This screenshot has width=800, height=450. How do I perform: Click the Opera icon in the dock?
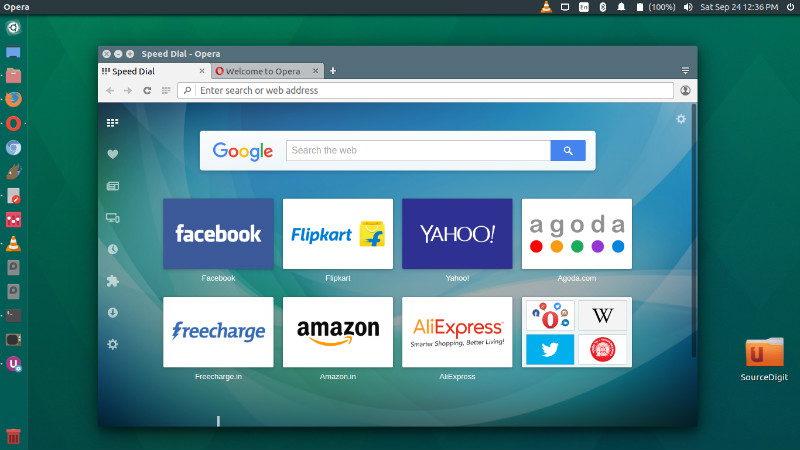tap(13, 123)
